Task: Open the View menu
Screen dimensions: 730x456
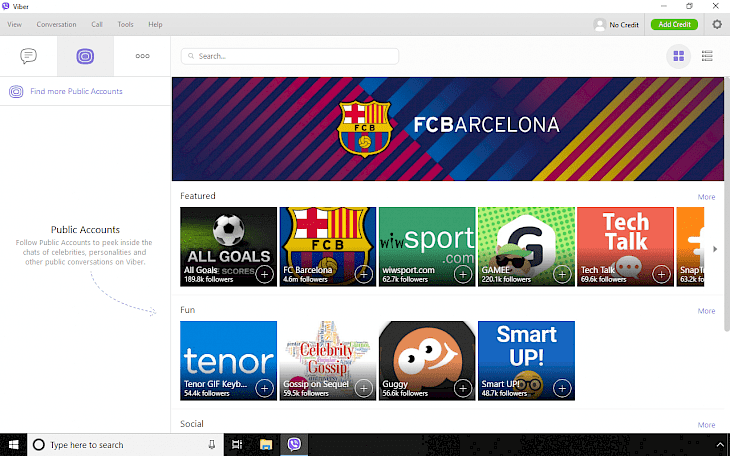Action: [14, 24]
